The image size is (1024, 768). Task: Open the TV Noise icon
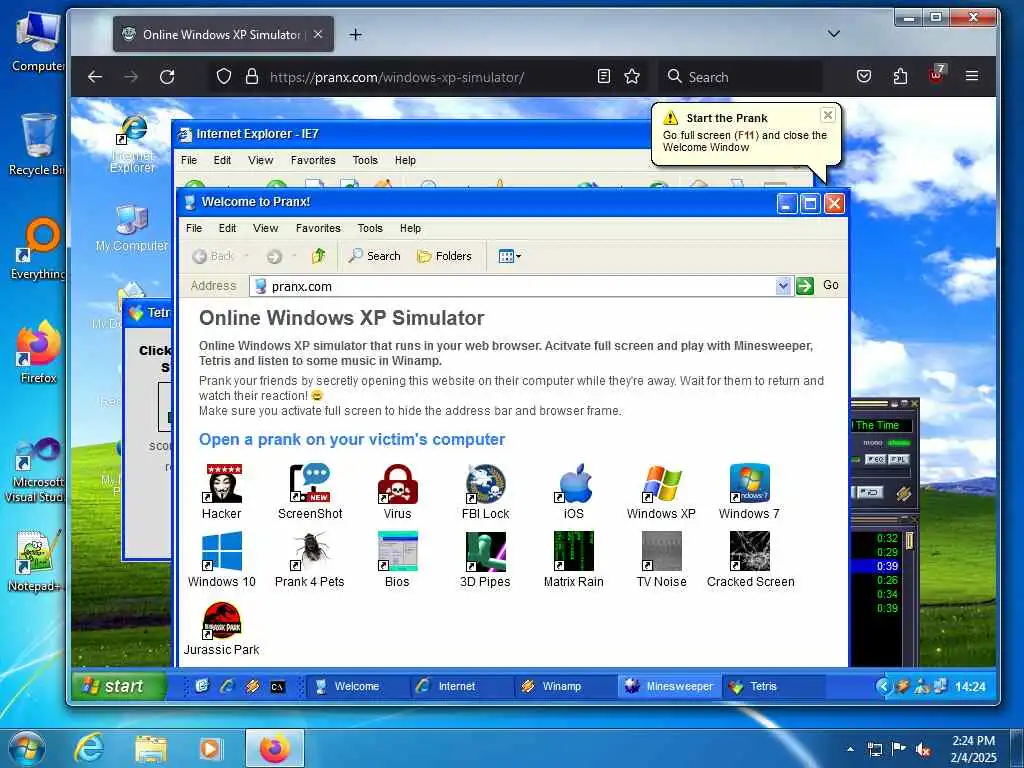point(661,559)
